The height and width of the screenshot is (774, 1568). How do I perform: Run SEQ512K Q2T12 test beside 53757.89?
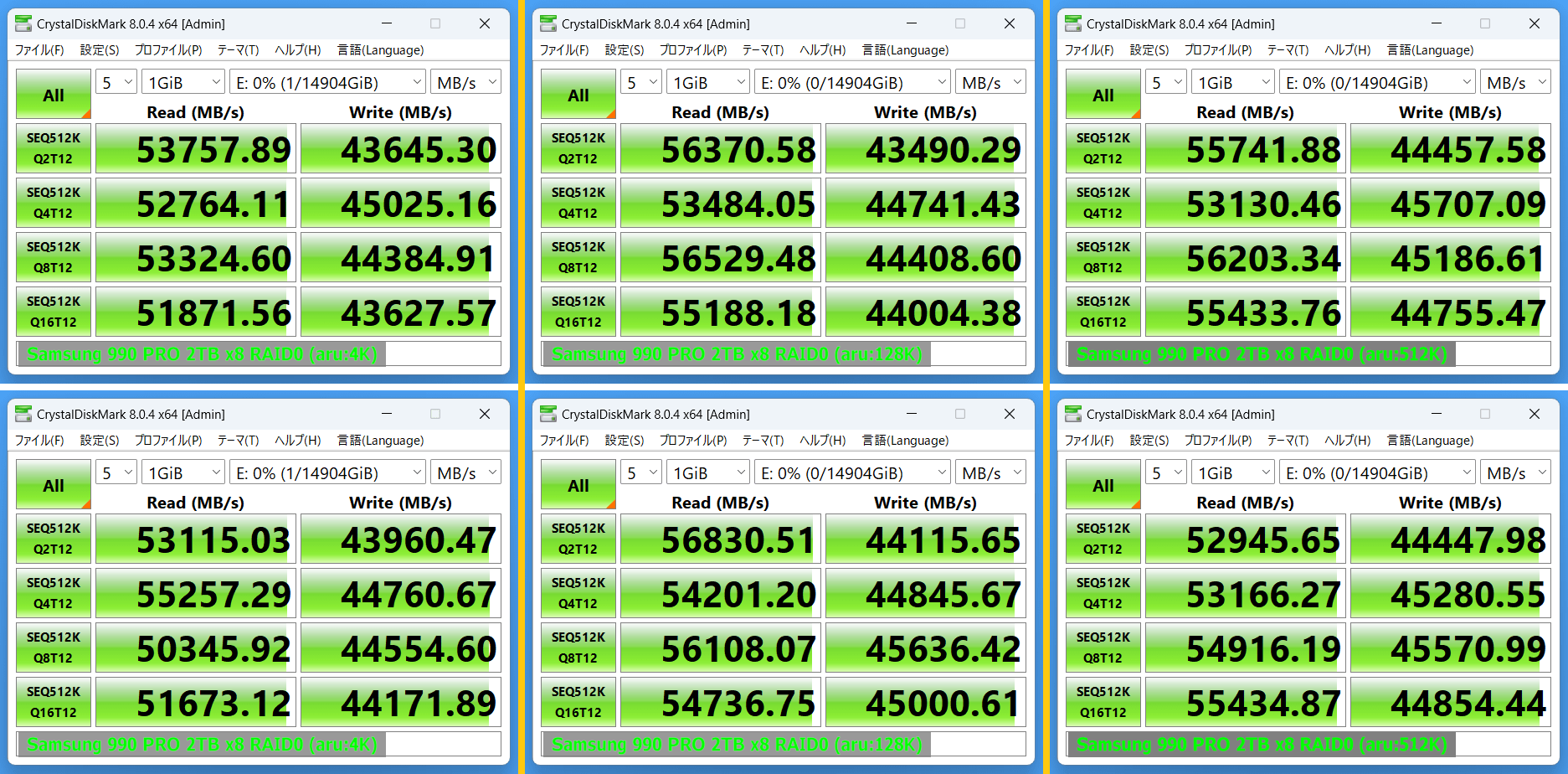click(x=54, y=148)
